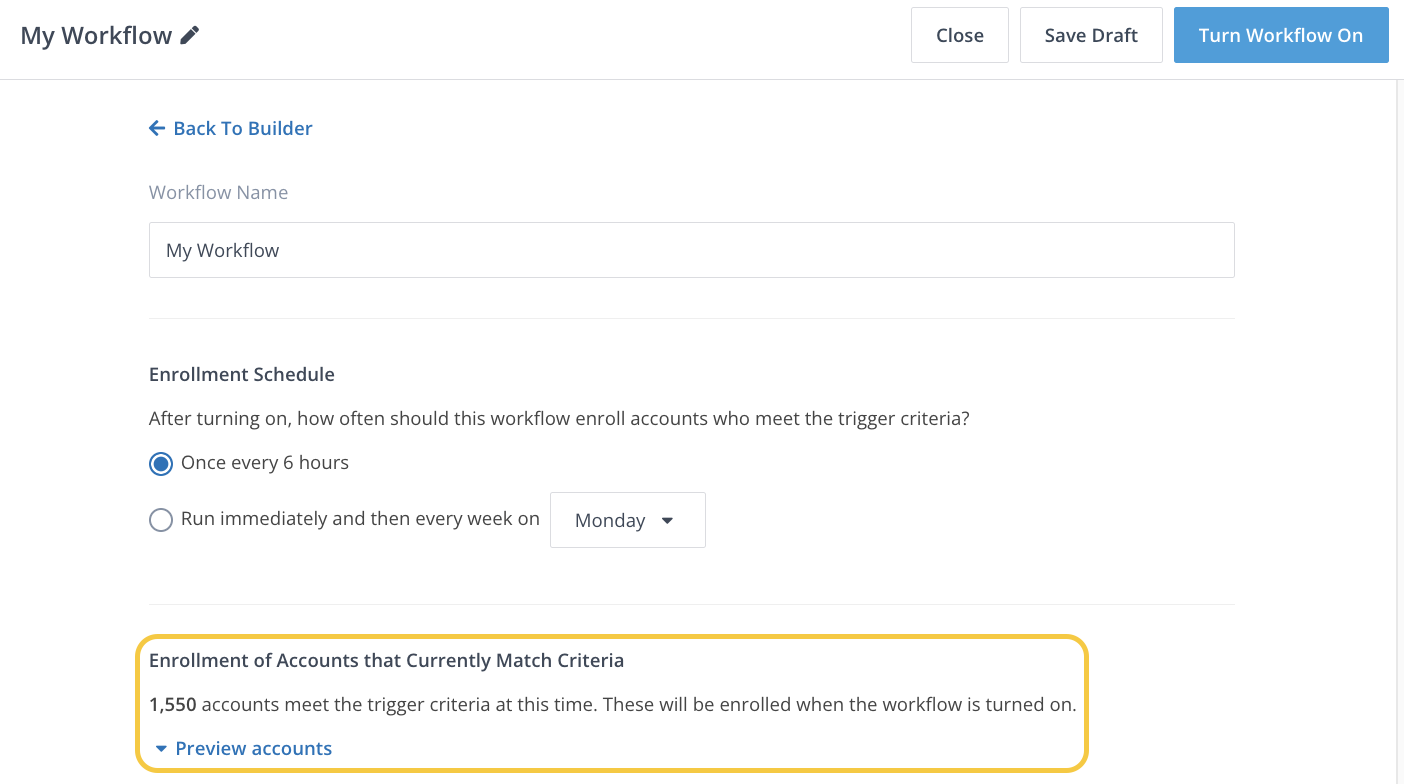Viewport: 1404px width, 784px height.
Task: Save the workflow as a draft
Action: click(x=1090, y=36)
